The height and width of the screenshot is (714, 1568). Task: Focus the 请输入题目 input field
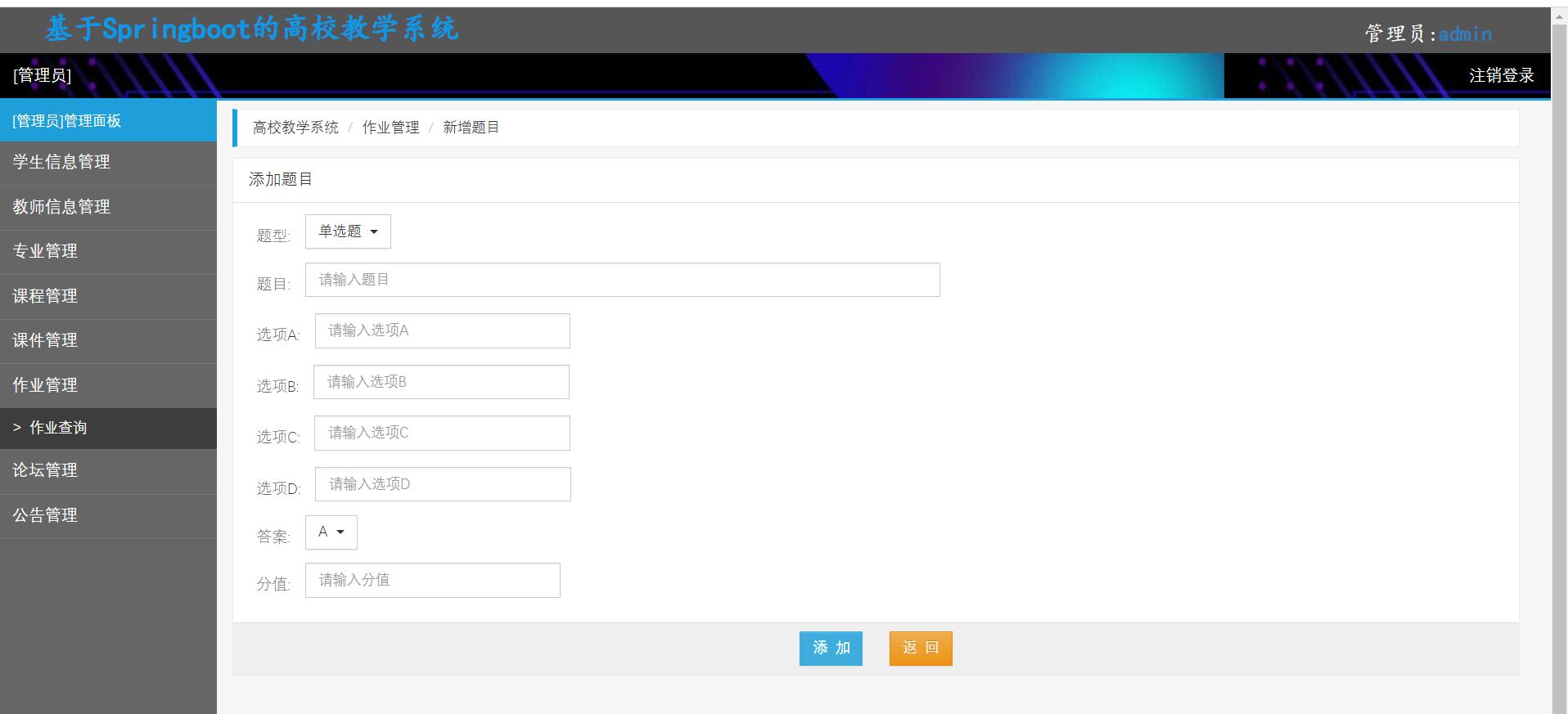point(623,280)
